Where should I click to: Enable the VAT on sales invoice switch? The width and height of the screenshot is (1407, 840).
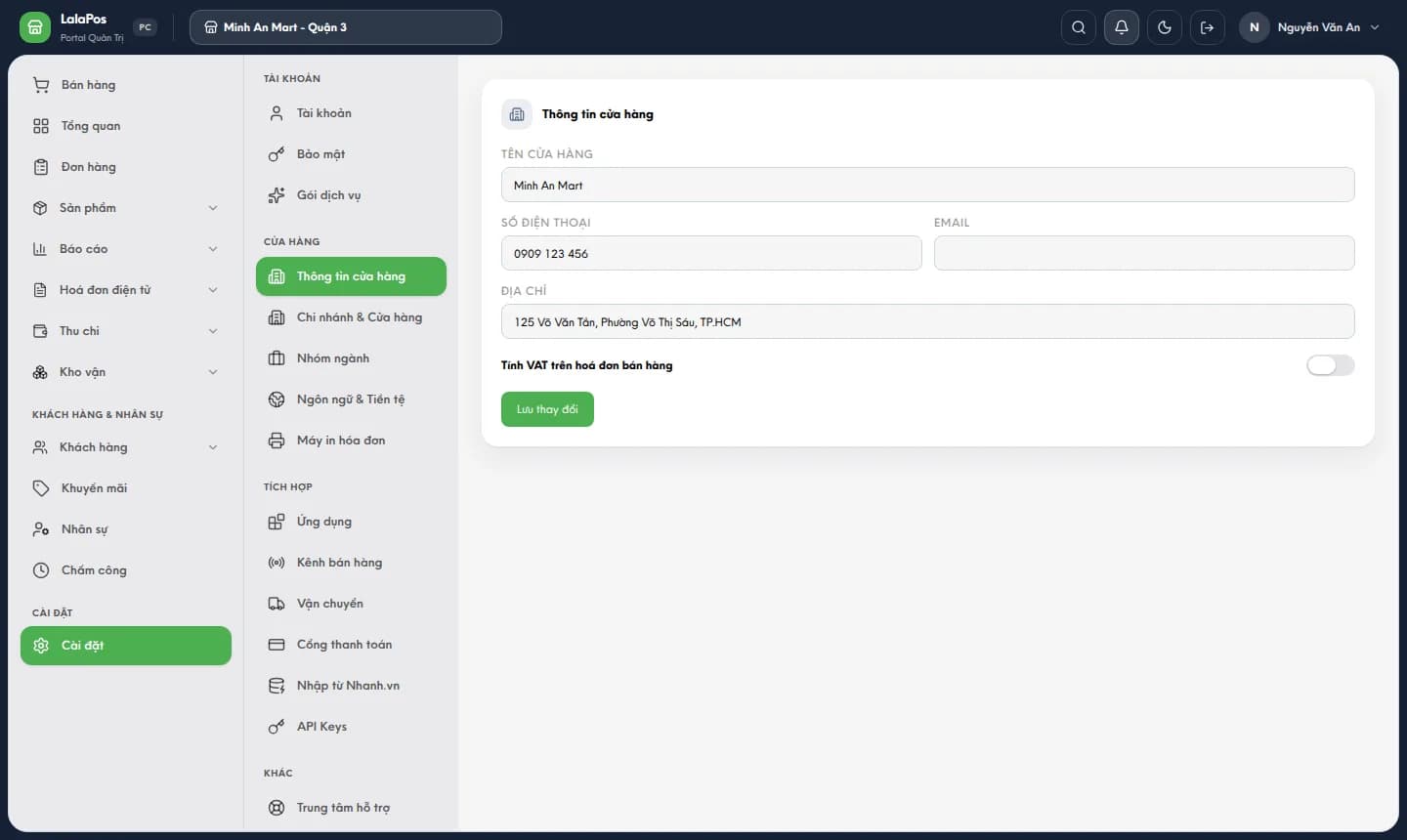[x=1331, y=365]
